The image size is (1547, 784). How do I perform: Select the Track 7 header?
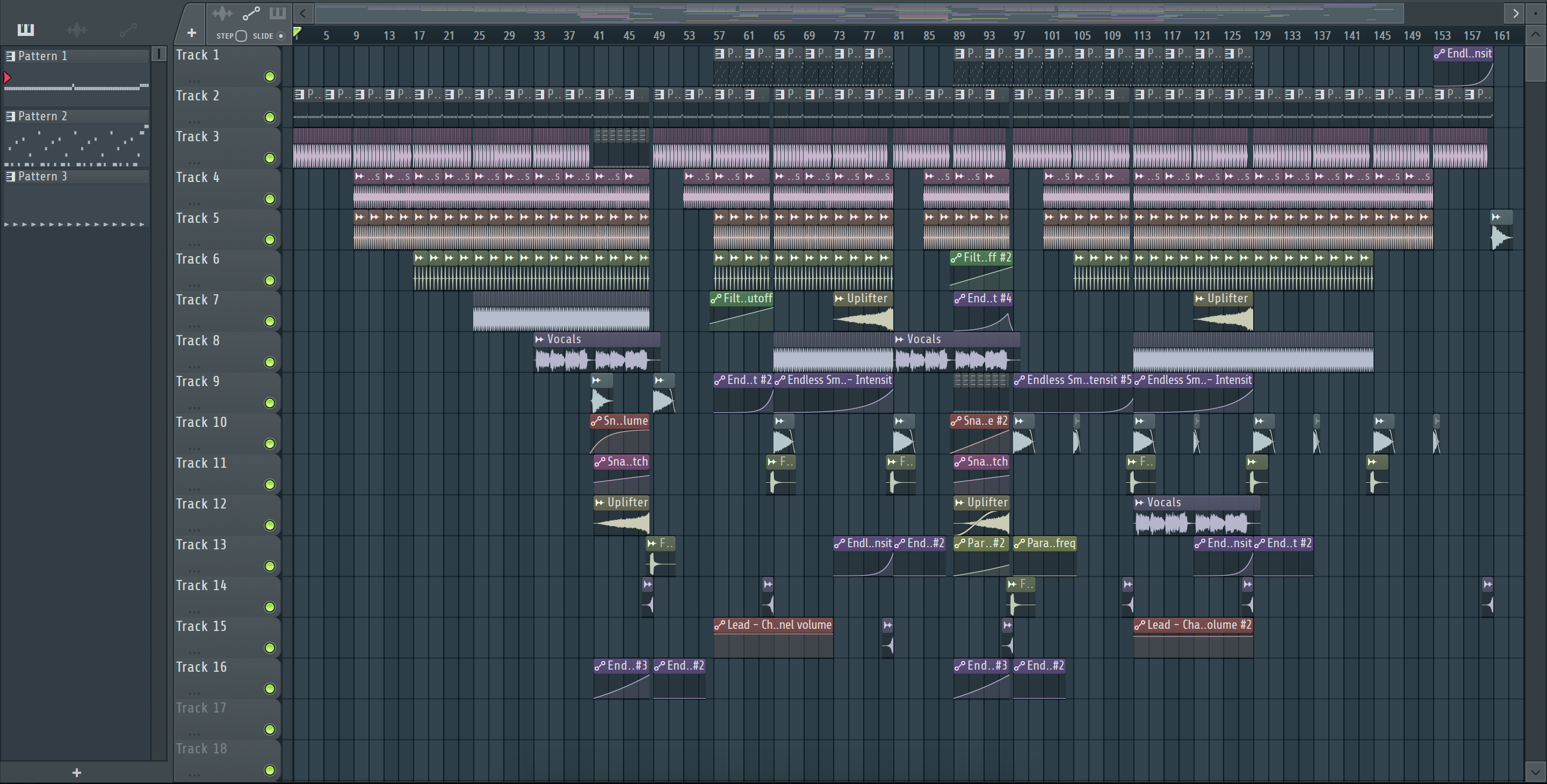pos(227,310)
